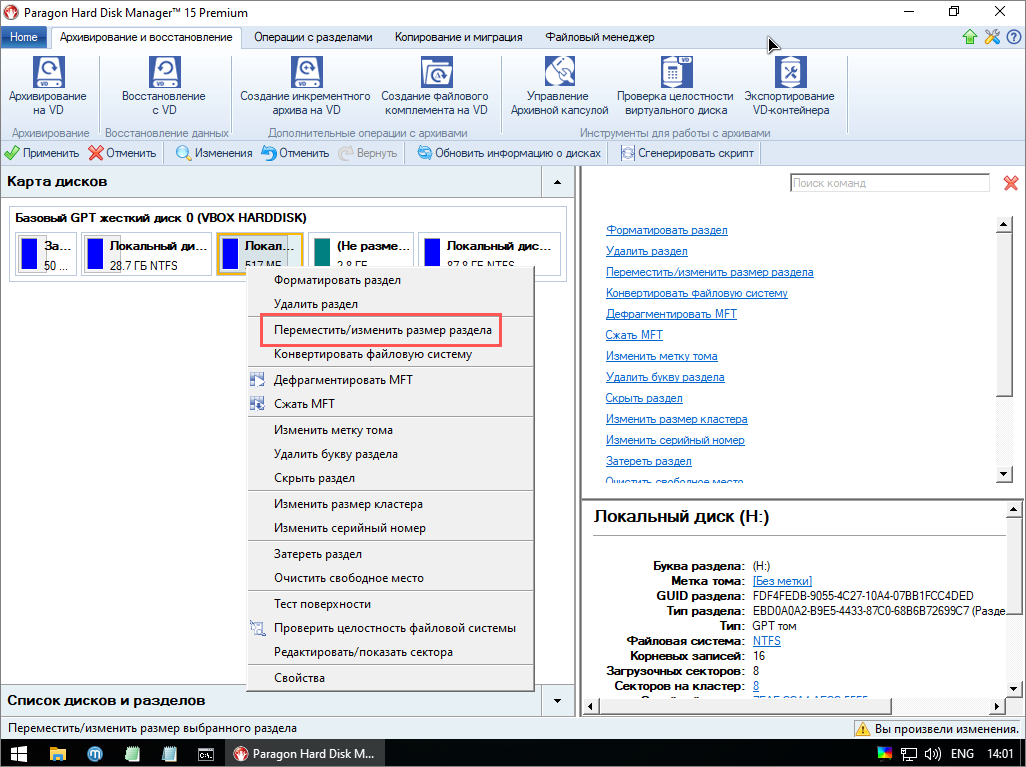Switch to the Home tab
The height and width of the screenshot is (767, 1026).
[24, 37]
